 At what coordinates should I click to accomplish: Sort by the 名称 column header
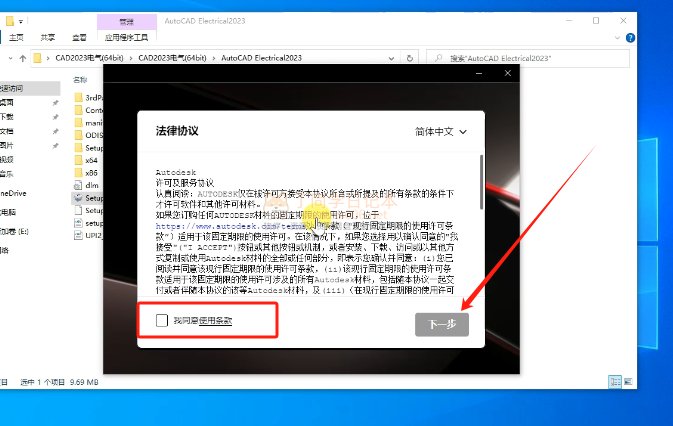pyautogui.click(x=80, y=79)
